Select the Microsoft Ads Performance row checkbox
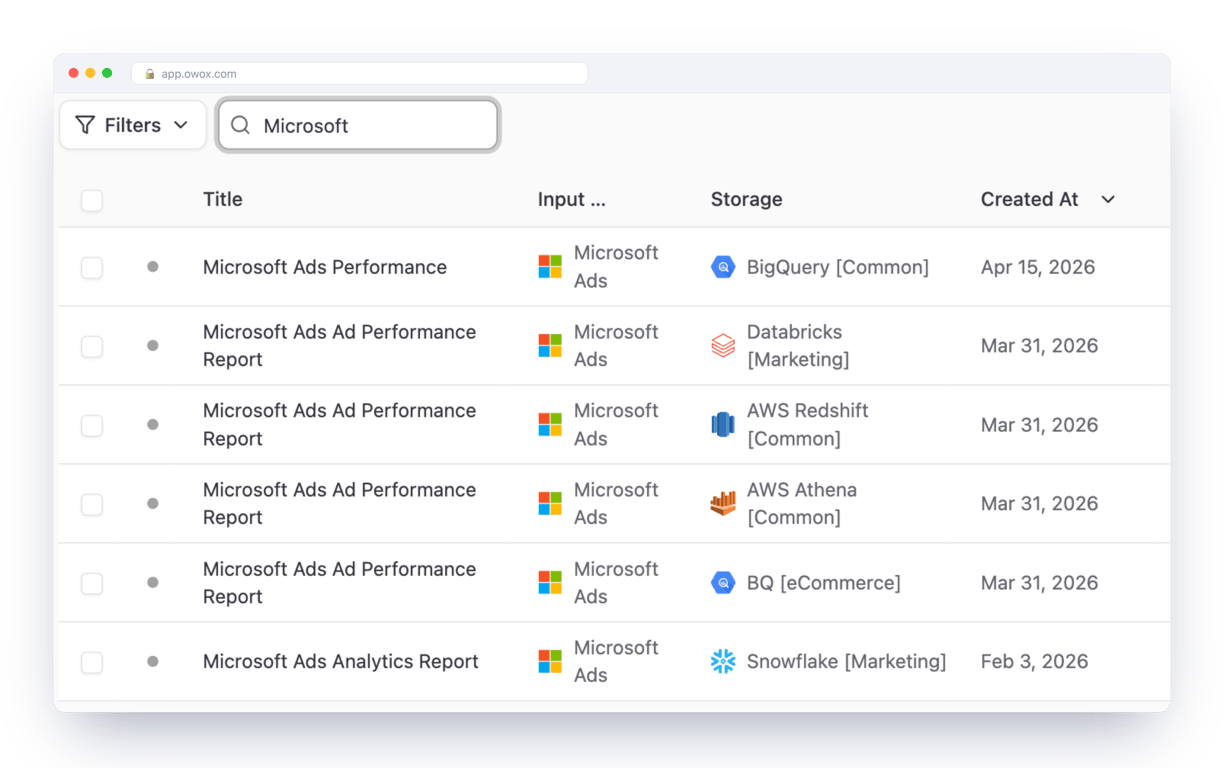The height and width of the screenshot is (768, 1224). click(92, 267)
